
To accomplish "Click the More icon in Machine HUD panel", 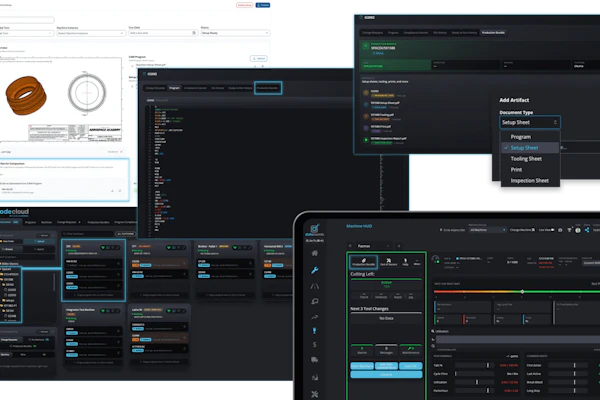I will point(417,262).
